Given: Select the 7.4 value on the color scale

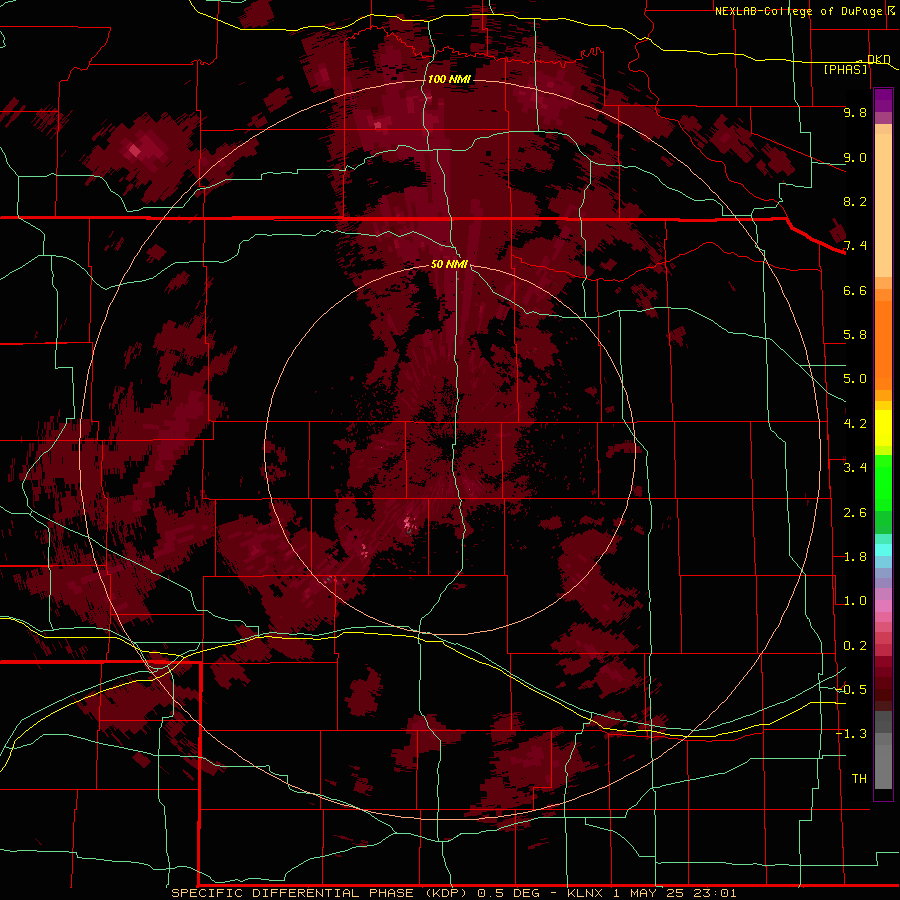Looking at the screenshot, I should click(855, 246).
